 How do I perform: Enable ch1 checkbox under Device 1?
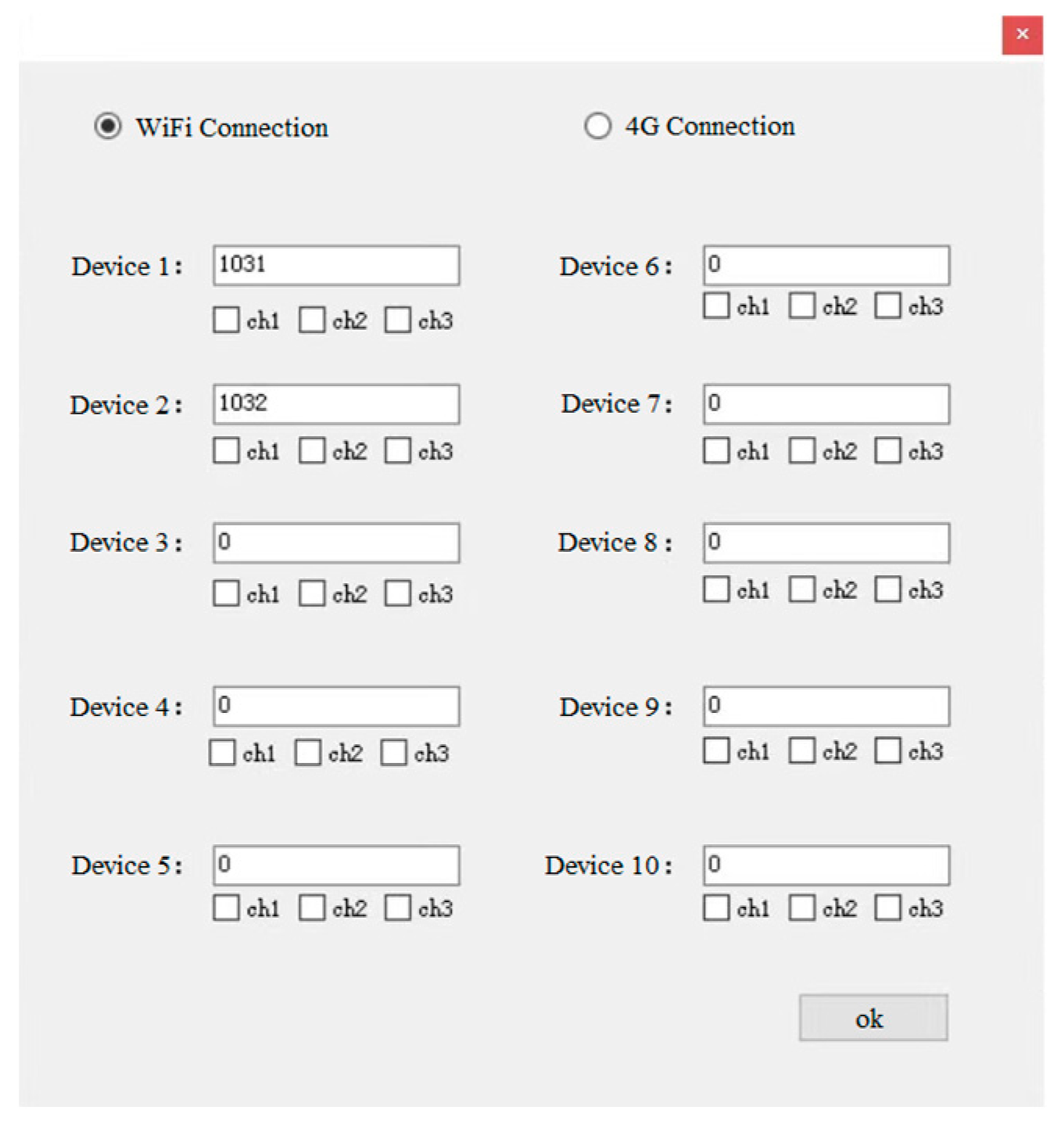[226, 320]
